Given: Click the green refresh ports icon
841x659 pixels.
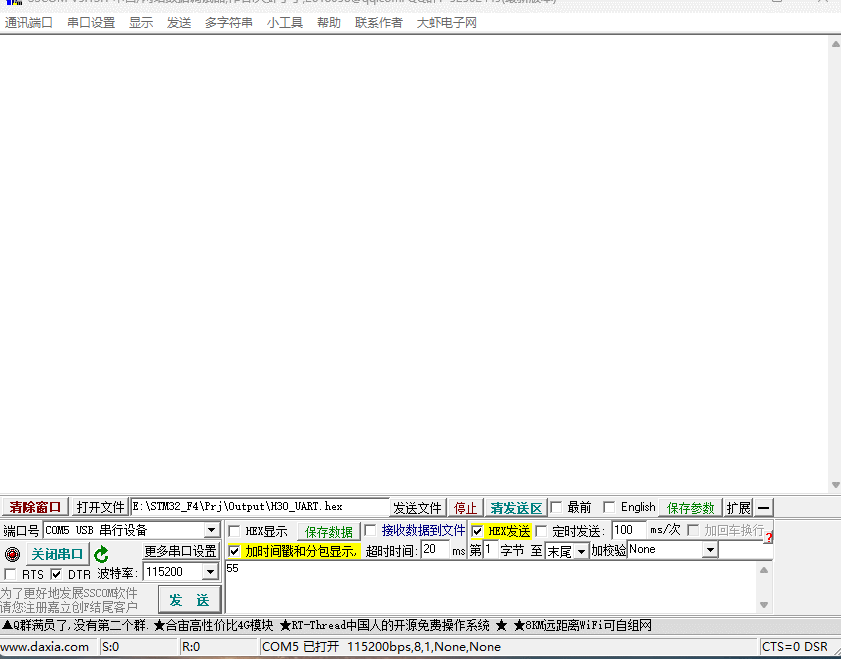Looking at the screenshot, I should click(x=101, y=554).
